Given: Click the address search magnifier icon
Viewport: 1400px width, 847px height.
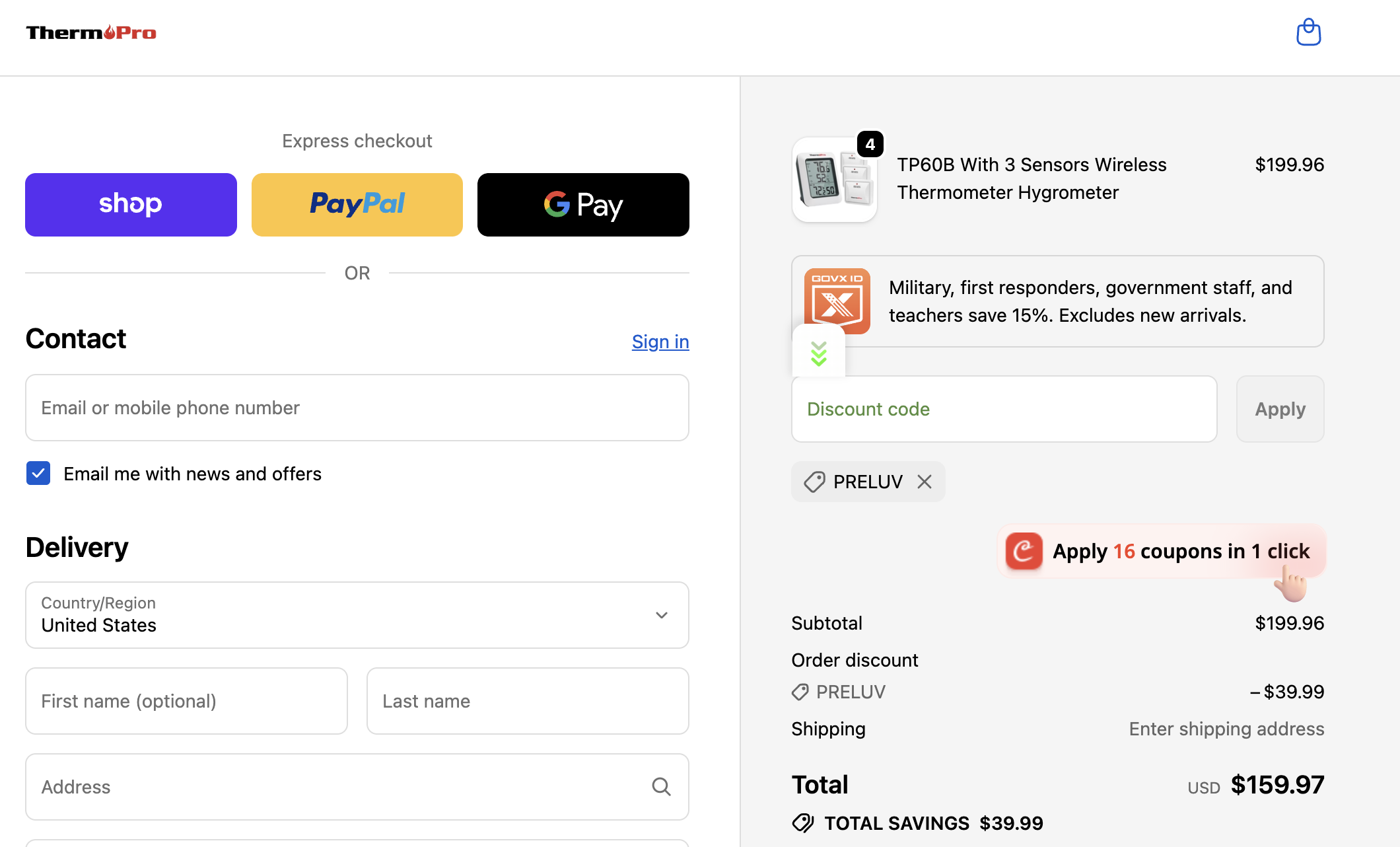Looking at the screenshot, I should click(661, 786).
